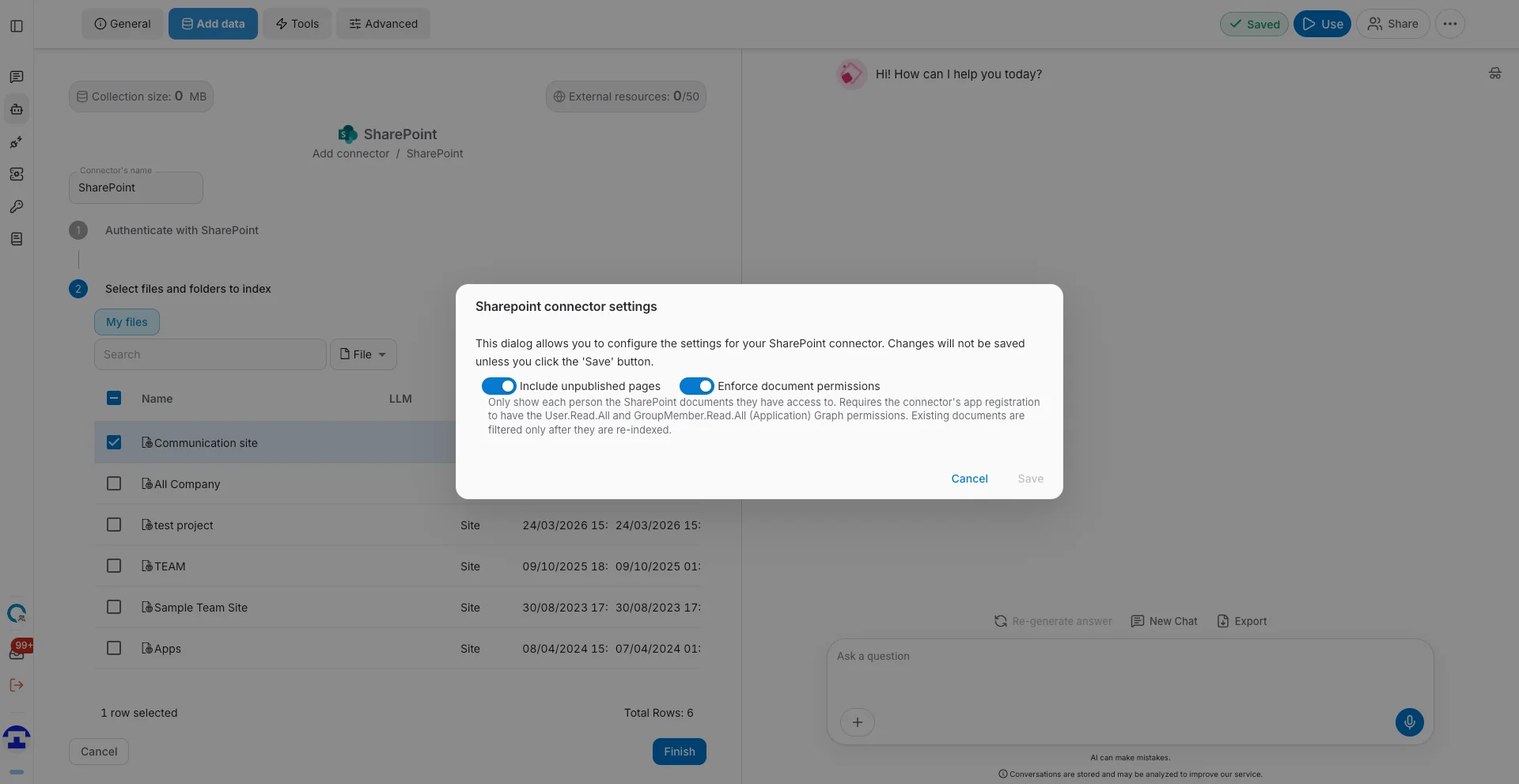Image resolution: width=1519 pixels, height=784 pixels.
Task: Open the documents list sidebar icon
Action: [x=17, y=239]
